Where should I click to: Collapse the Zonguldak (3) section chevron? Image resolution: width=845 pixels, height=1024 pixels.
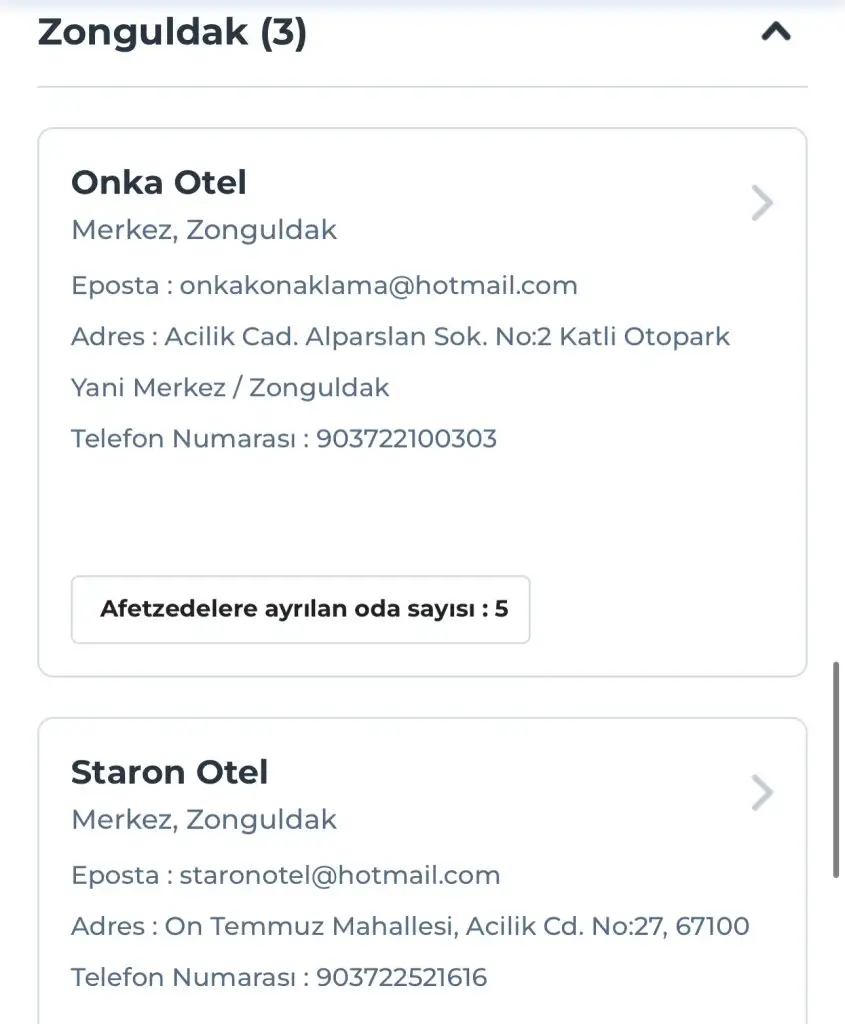(776, 33)
